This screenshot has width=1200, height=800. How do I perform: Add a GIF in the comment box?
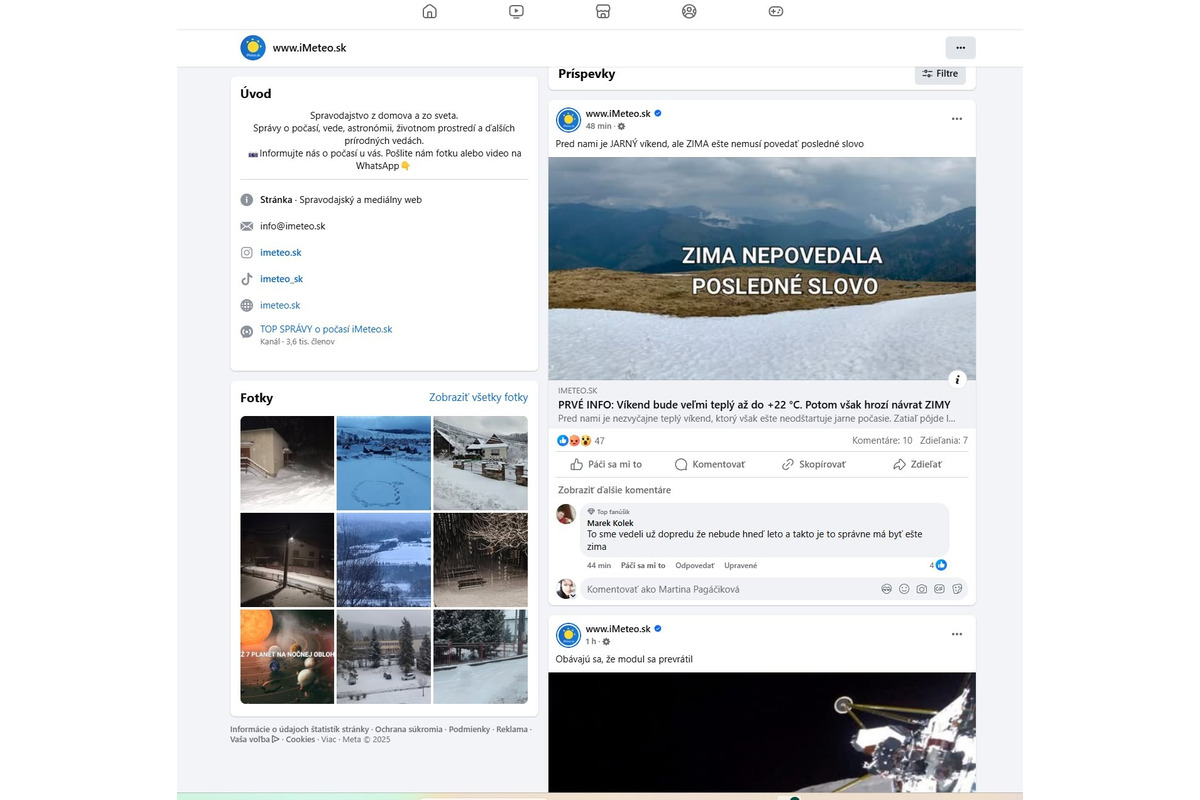(940, 589)
